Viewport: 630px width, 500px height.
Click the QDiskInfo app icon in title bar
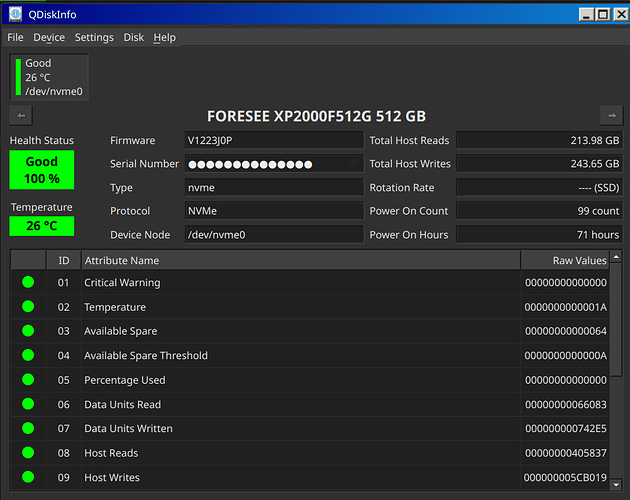(x=15, y=14)
